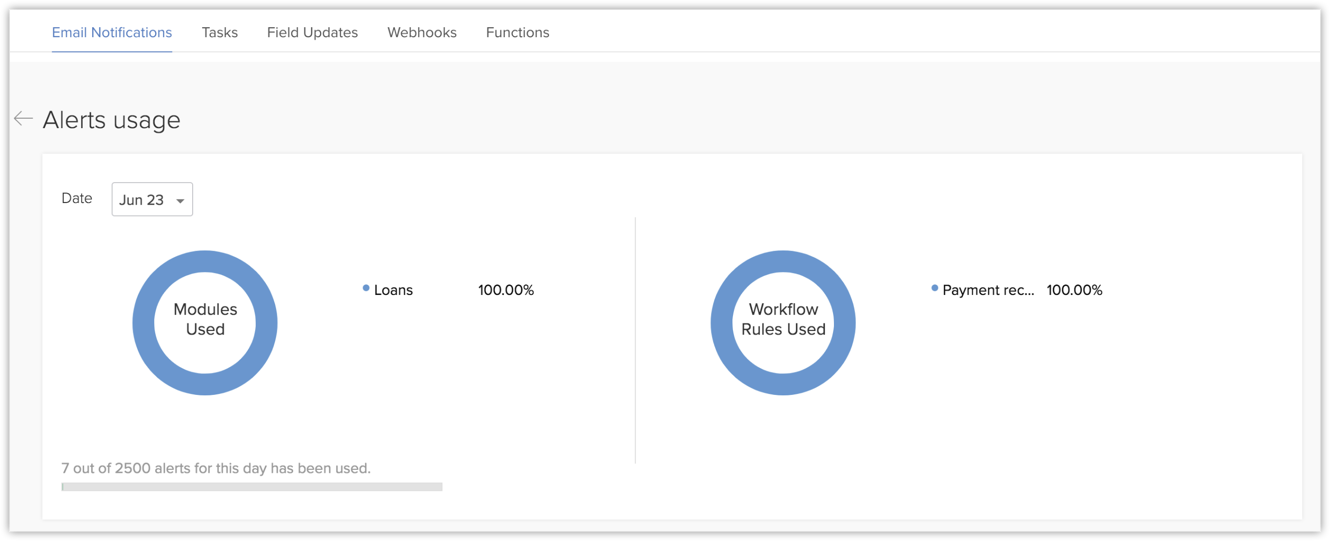The image size is (1330, 541).
Task: Click the Alerts usage page heading
Action: pyautogui.click(x=112, y=120)
